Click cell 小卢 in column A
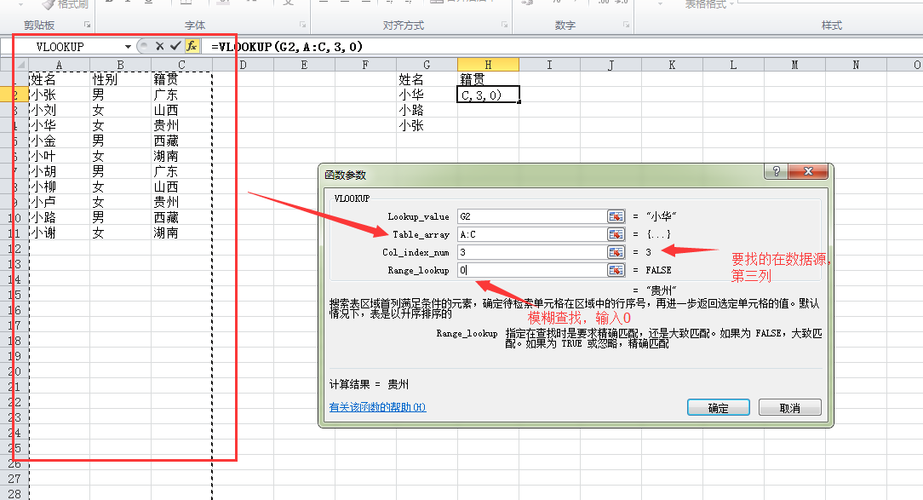The height and width of the screenshot is (500, 923). [x=59, y=201]
